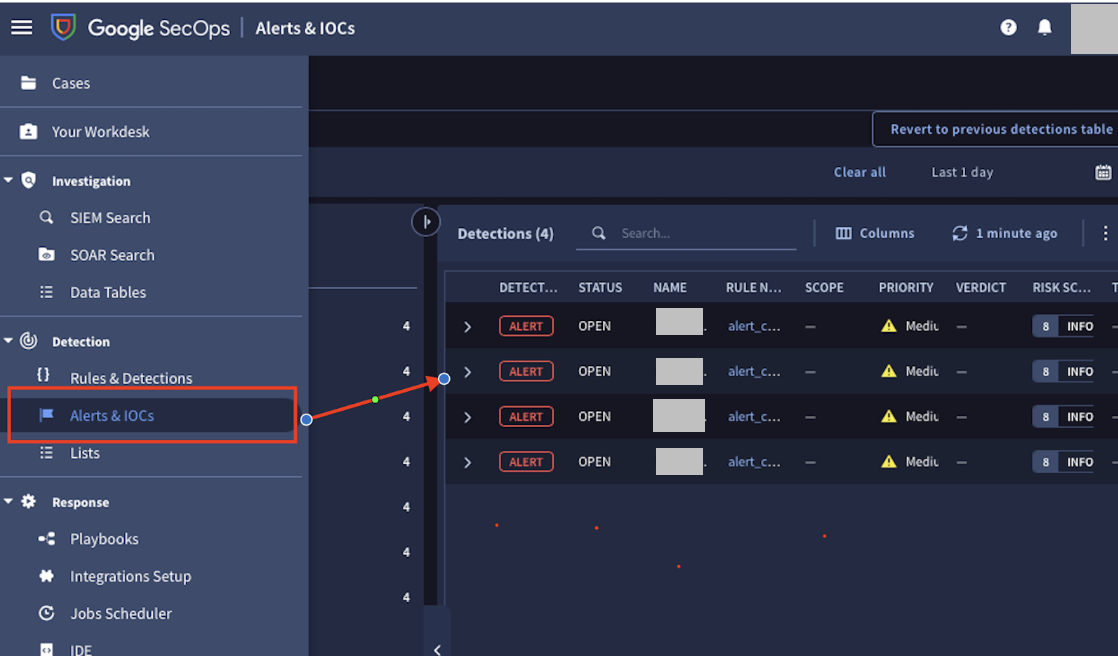The image size is (1118, 656).
Task: Open SIEM Search page
Action: (110, 218)
